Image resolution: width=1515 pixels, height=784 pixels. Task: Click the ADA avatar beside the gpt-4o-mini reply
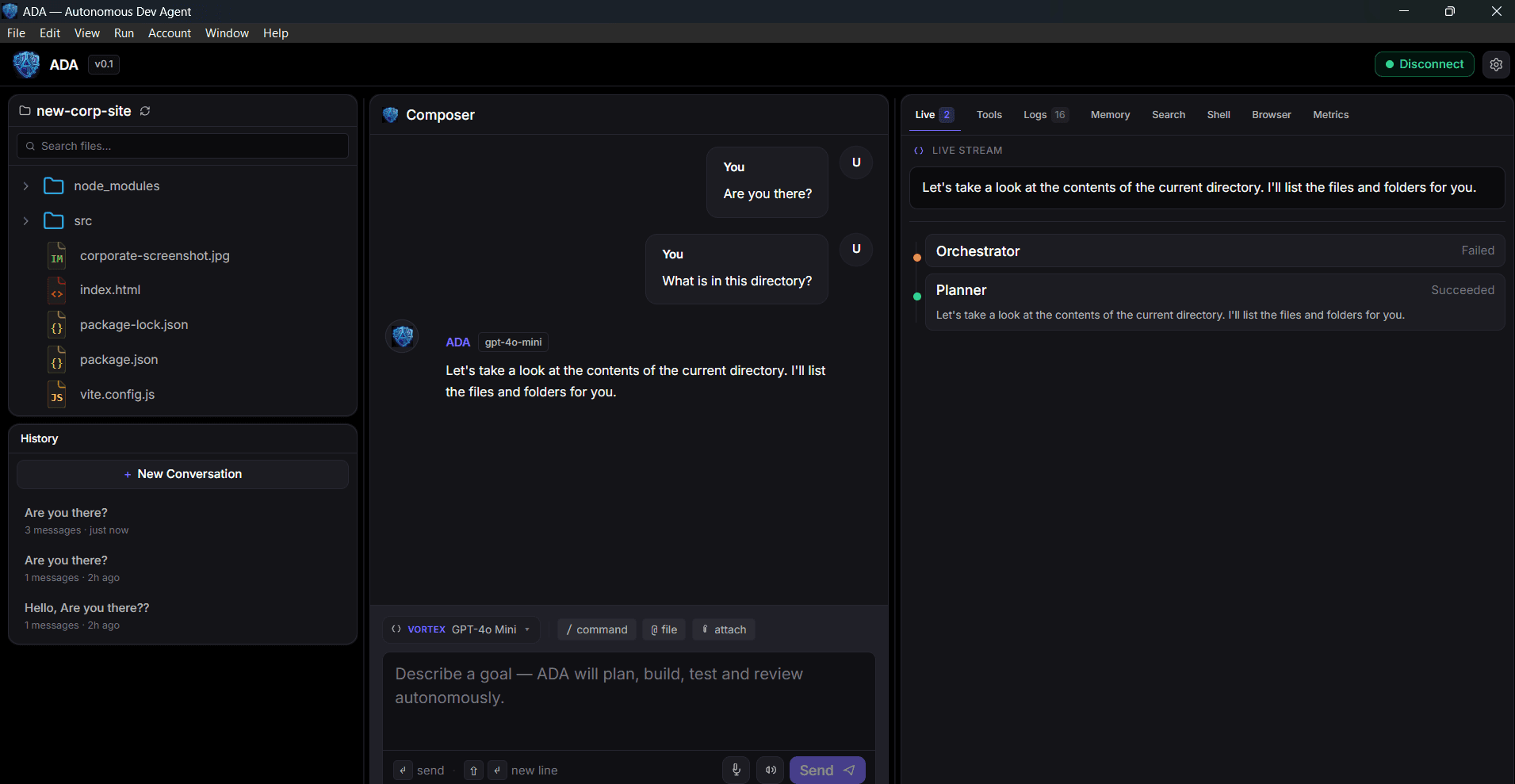tap(403, 336)
